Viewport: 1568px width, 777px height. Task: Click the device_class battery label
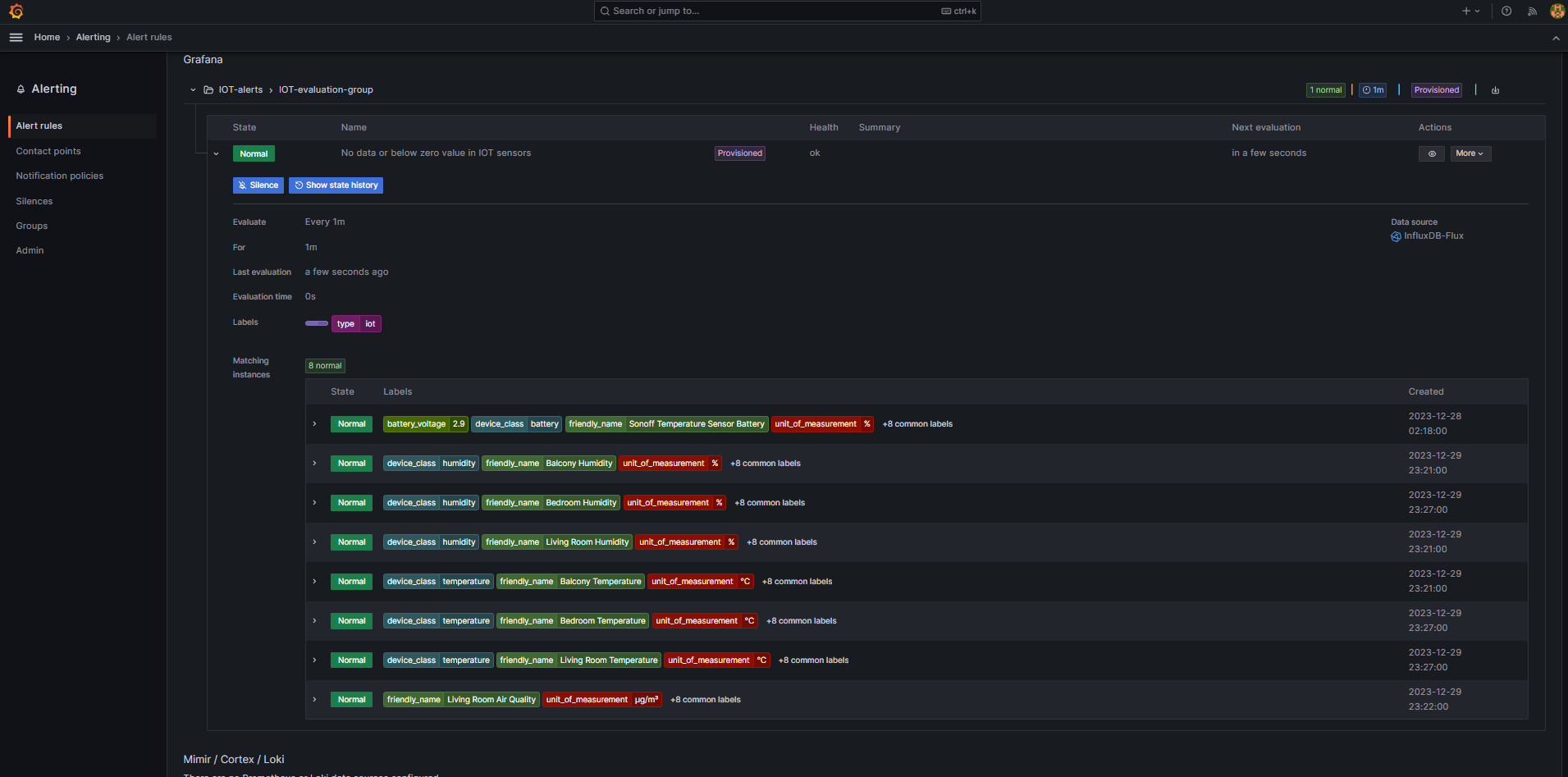(x=517, y=424)
